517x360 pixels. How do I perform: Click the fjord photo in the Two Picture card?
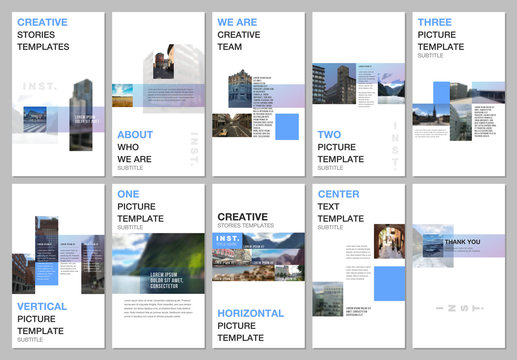click(x=391, y=88)
